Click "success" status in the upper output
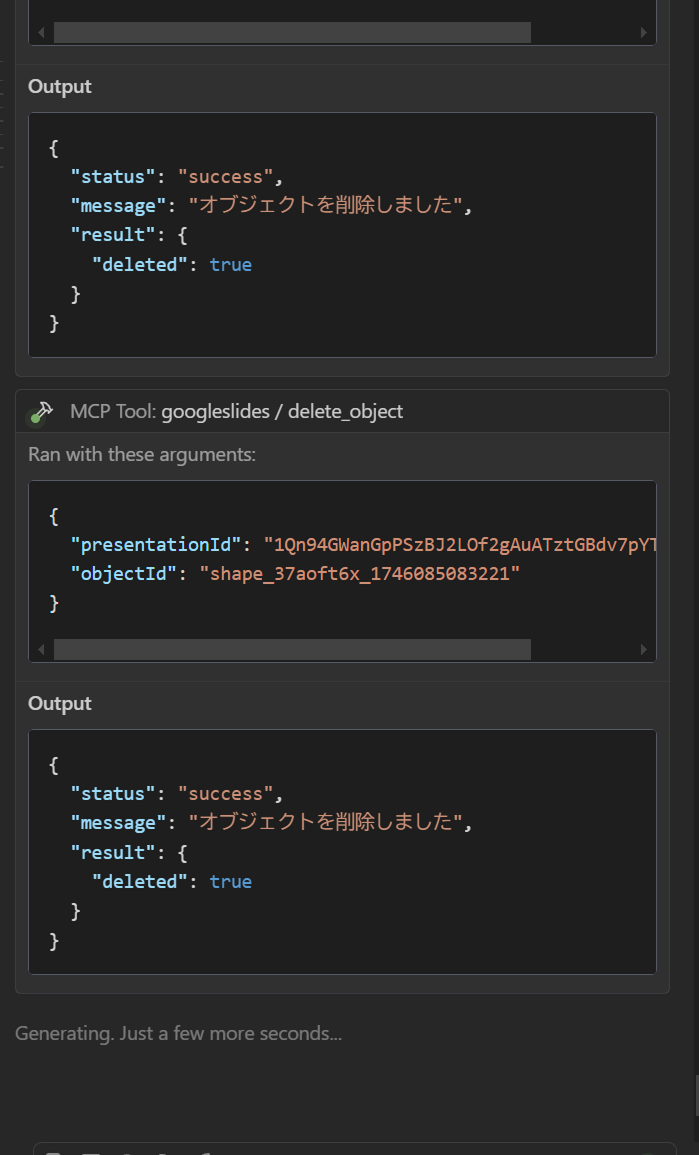 click(226, 177)
